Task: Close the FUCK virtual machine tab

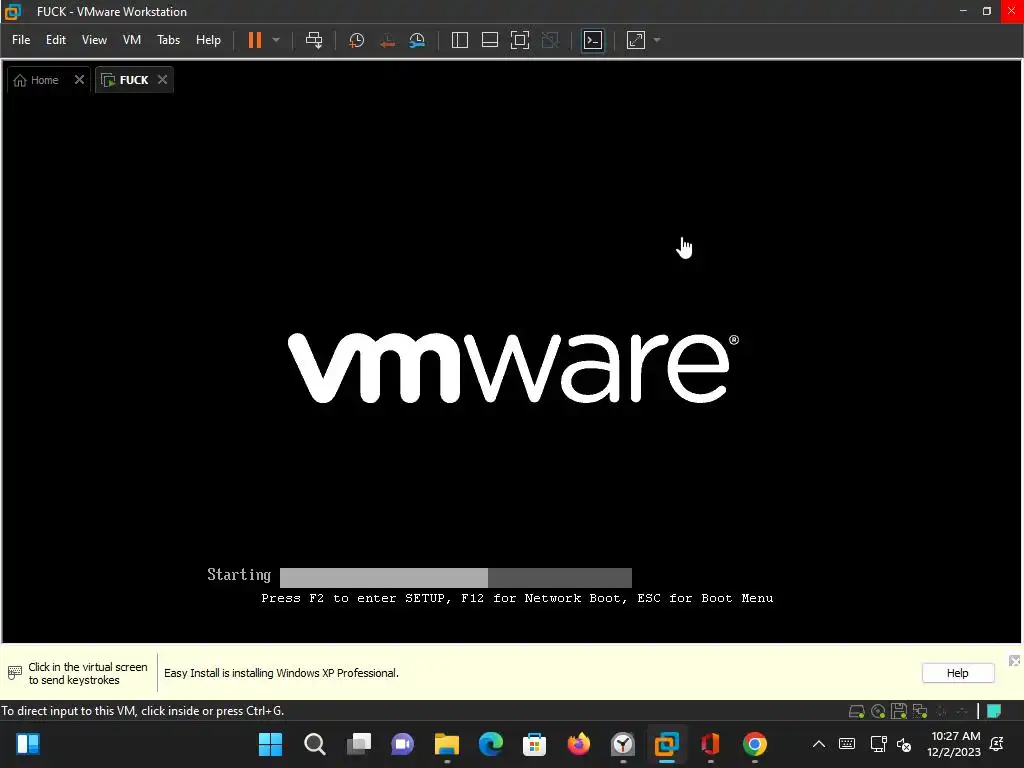Action: pyautogui.click(x=163, y=80)
